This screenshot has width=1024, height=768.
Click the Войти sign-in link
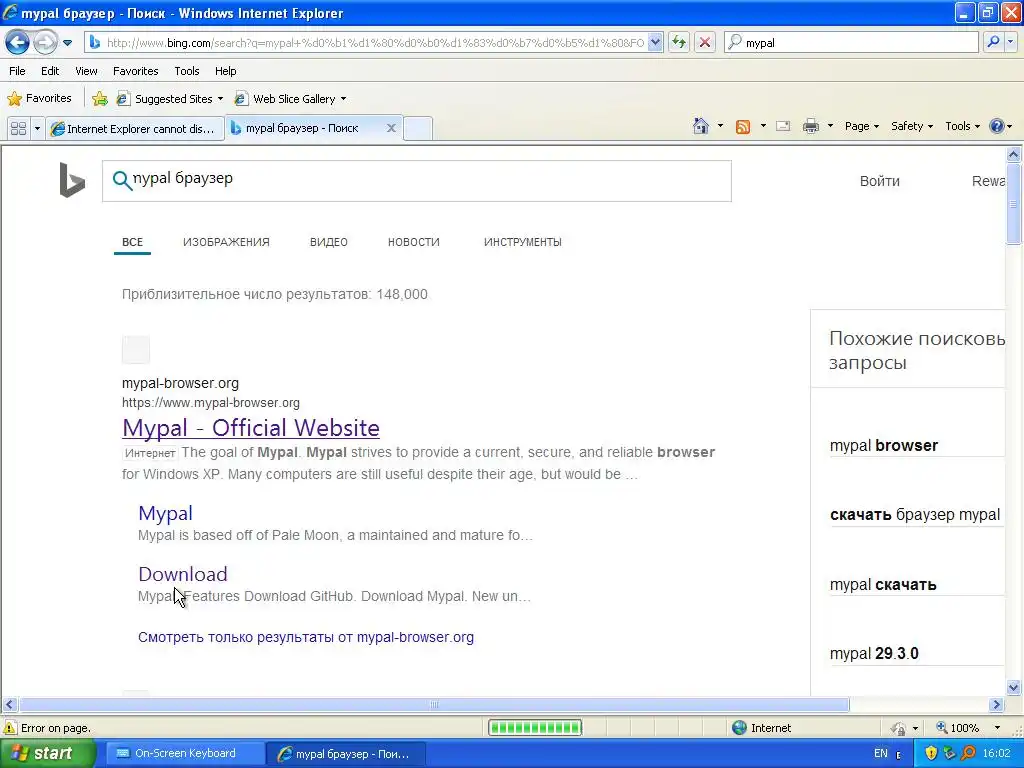click(879, 181)
